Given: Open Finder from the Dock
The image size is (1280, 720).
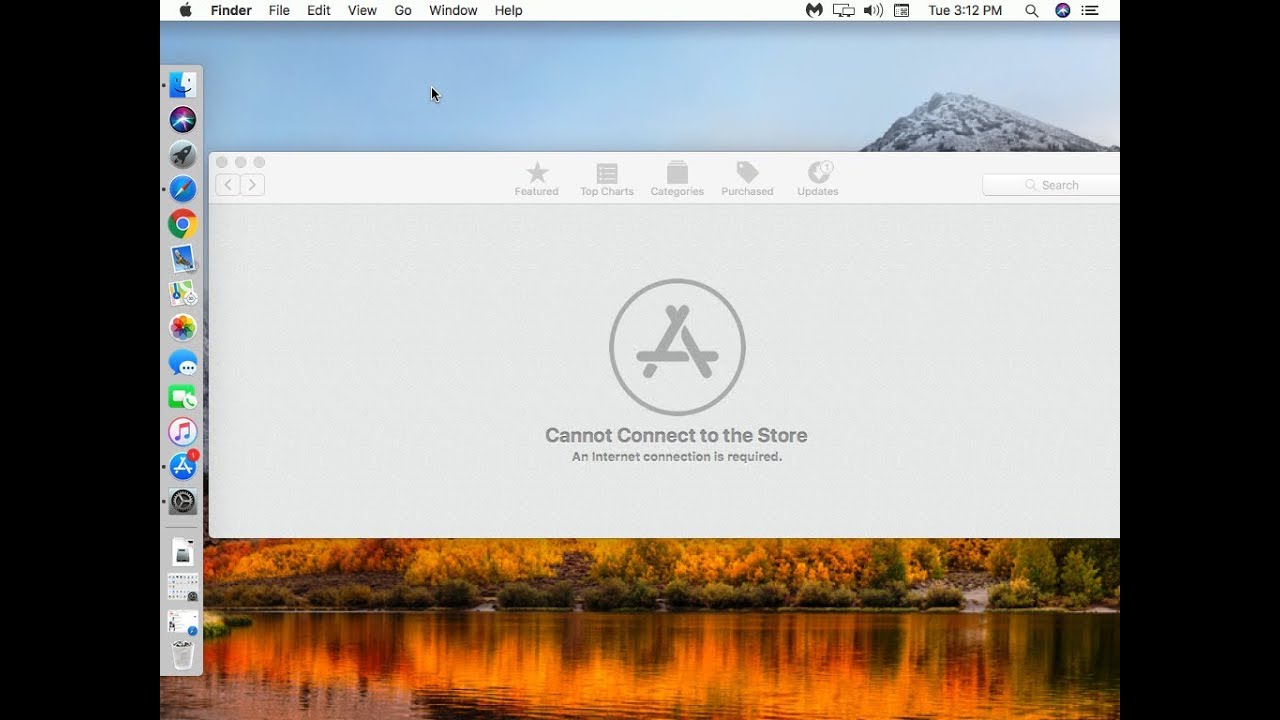Looking at the screenshot, I should (182, 85).
